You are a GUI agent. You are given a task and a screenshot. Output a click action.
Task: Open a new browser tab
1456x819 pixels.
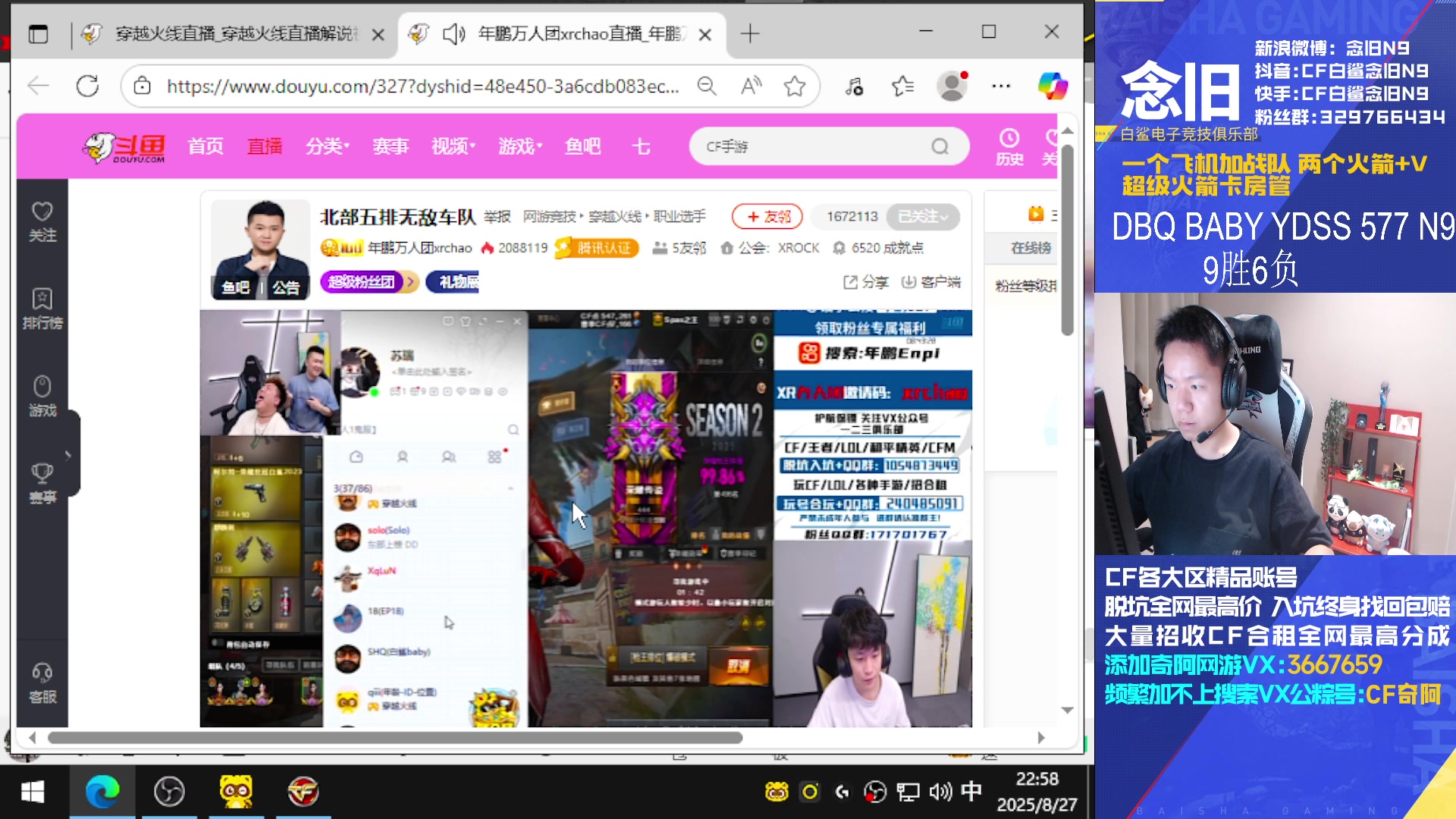coord(749,33)
